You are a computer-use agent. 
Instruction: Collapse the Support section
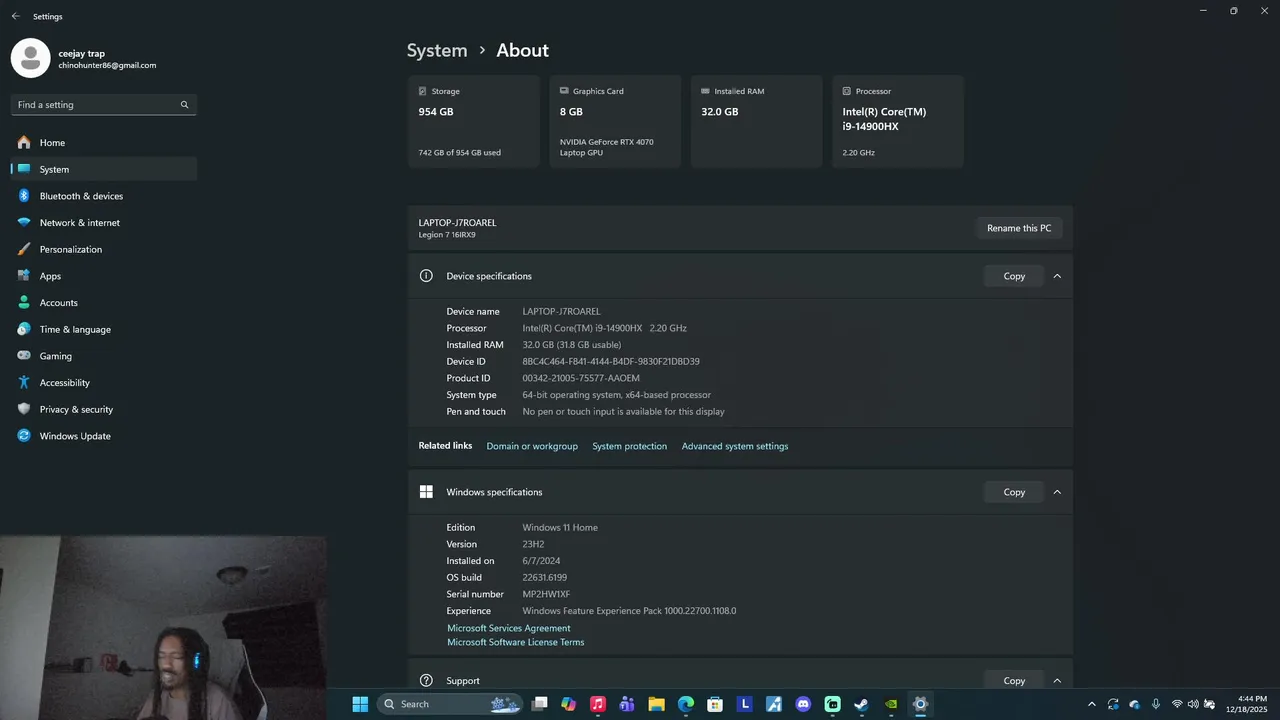tap(1057, 681)
